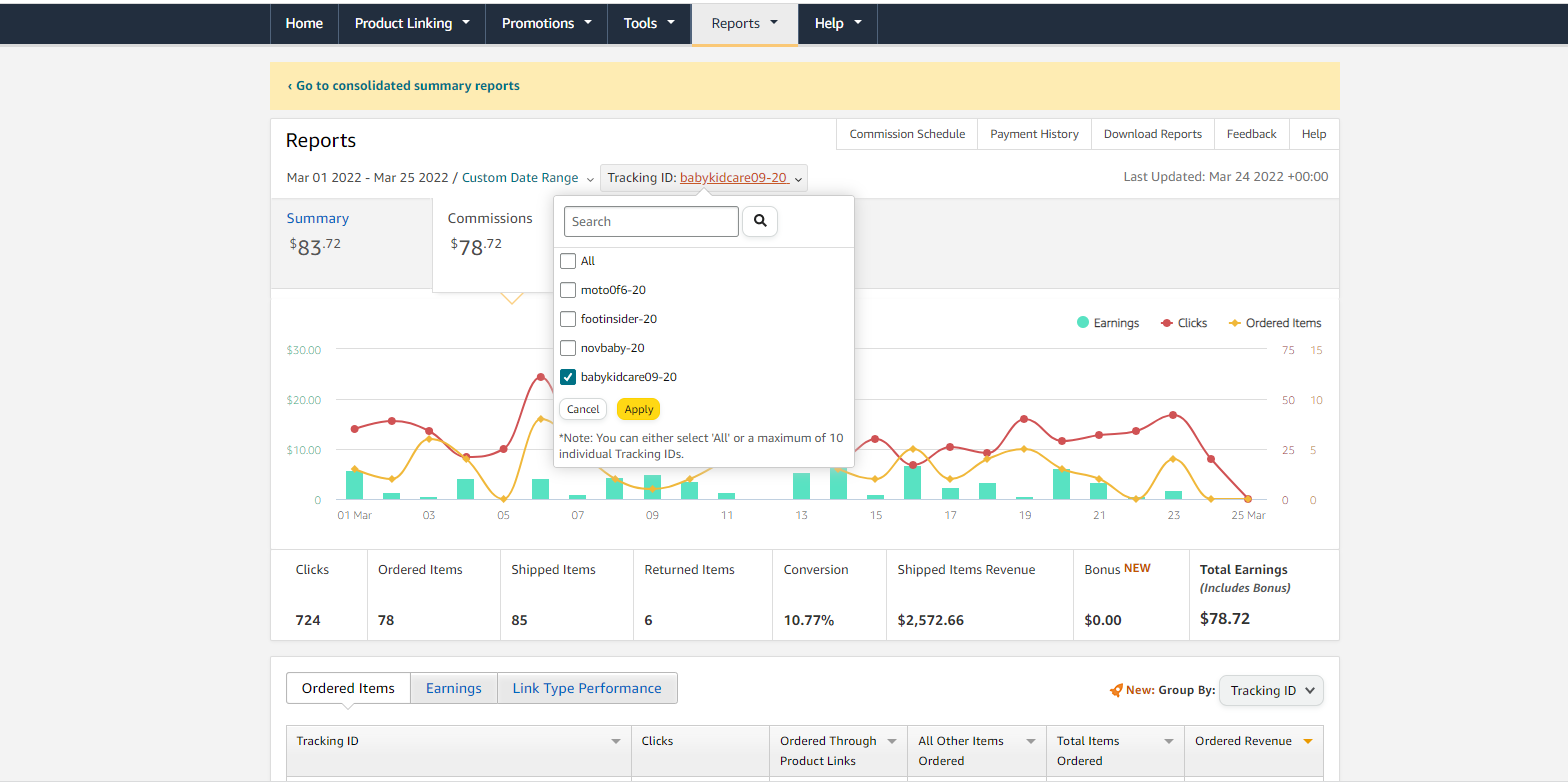The width and height of the screenshot is (1568, 784).
Task: Collapse the Tracking ID dropdown
Action: 704,178
